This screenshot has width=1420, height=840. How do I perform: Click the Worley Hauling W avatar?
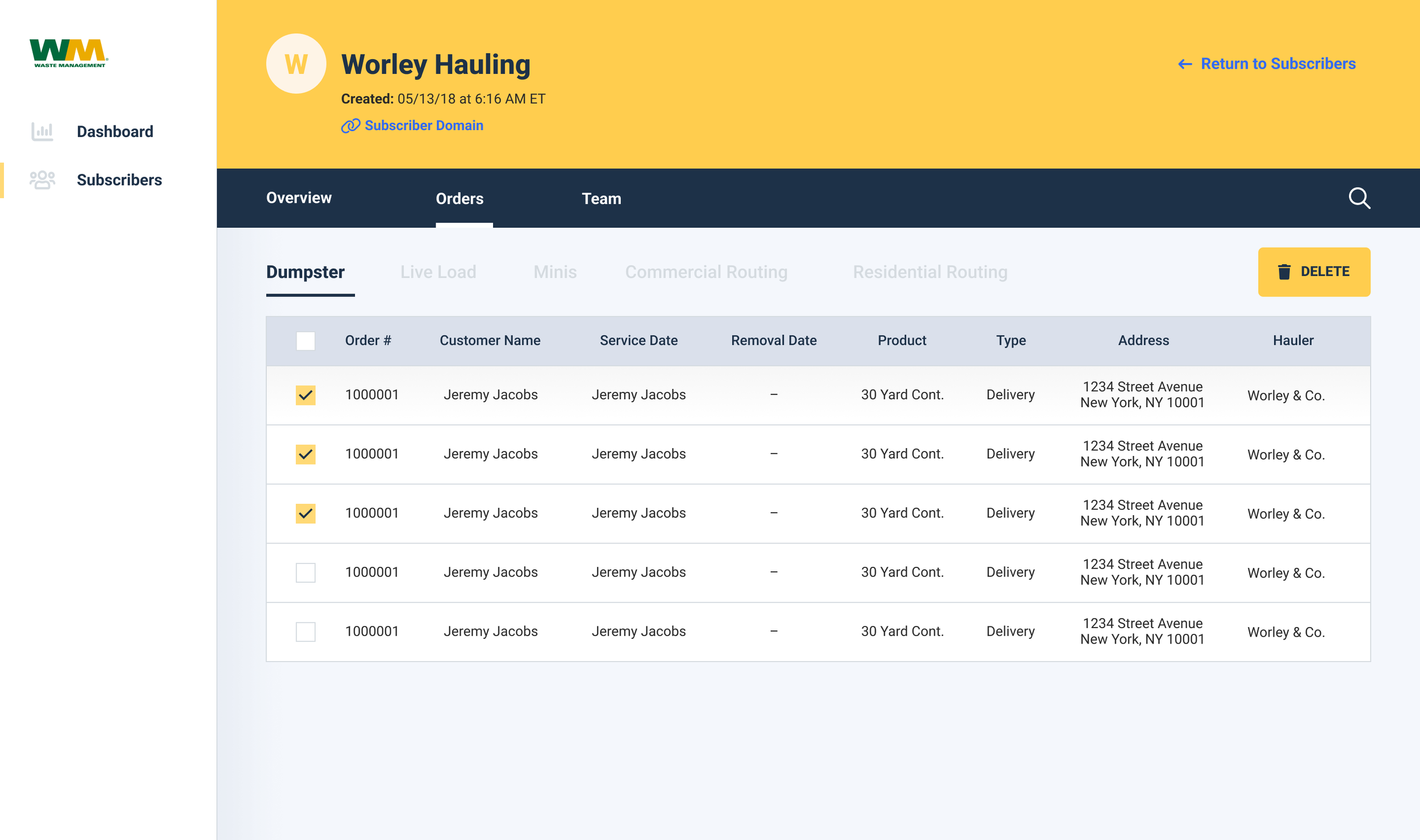tap(296, 64)
